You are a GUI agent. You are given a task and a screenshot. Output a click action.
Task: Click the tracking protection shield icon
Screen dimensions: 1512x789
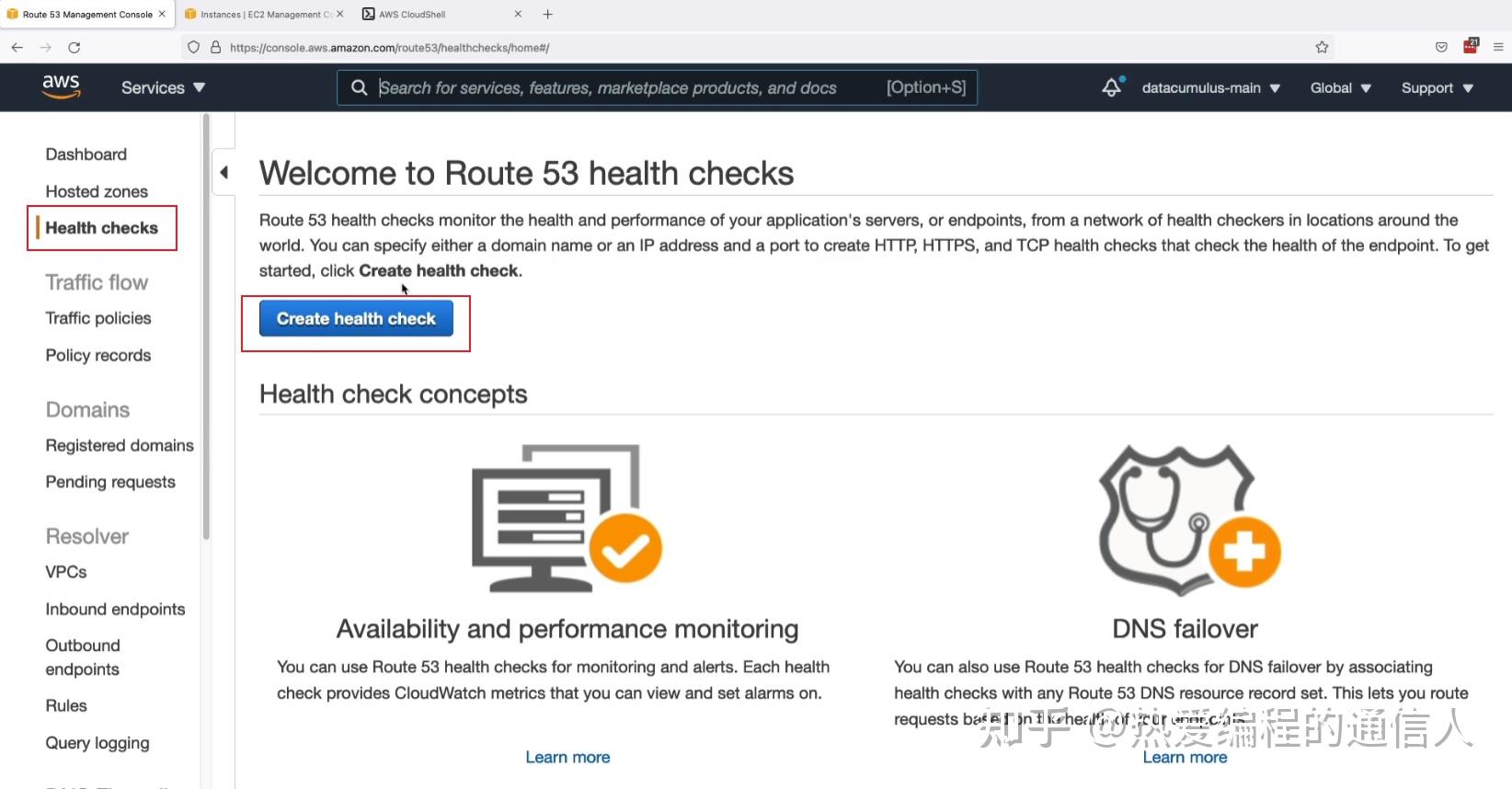(193, 47)
